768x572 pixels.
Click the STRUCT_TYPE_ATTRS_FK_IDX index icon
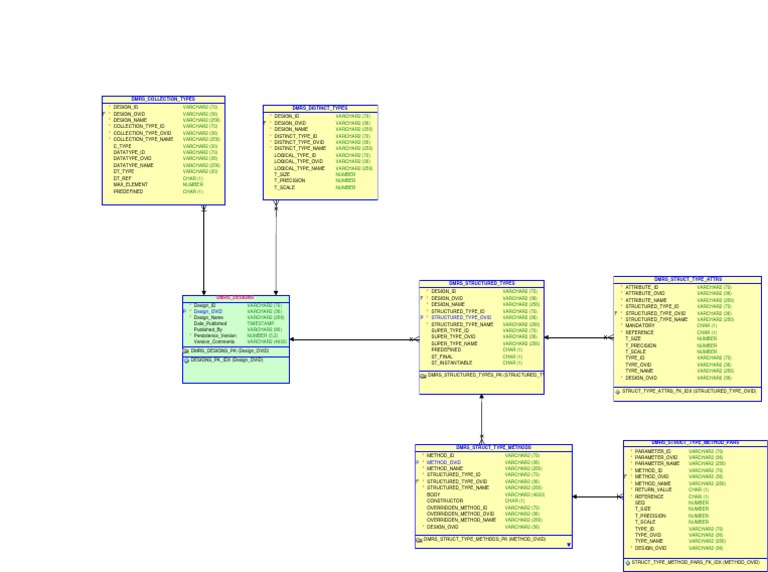pyautogui.click(x=618, y=392)
